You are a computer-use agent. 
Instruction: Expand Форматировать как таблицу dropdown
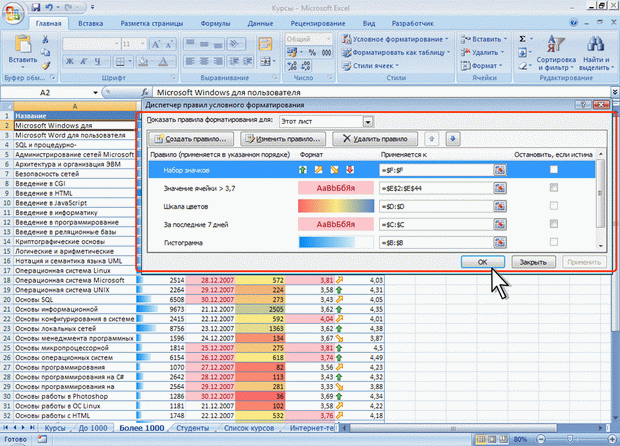click(x=448, y=52)
